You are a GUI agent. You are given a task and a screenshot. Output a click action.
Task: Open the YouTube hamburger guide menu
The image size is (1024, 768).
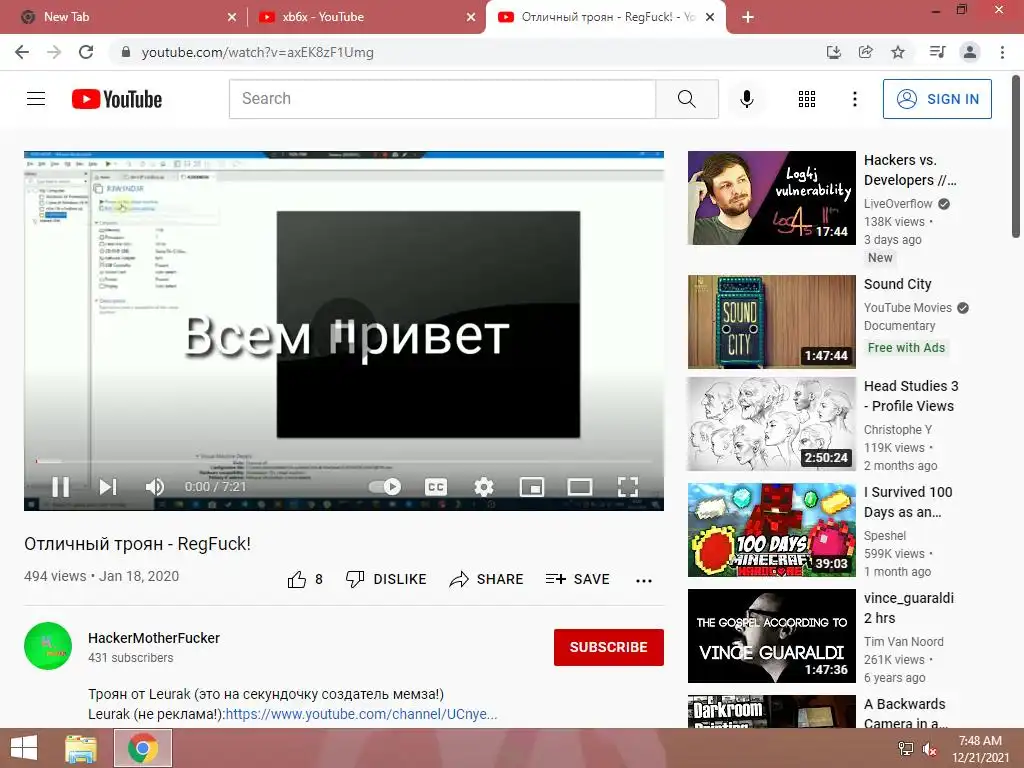(x=36, y=99)
